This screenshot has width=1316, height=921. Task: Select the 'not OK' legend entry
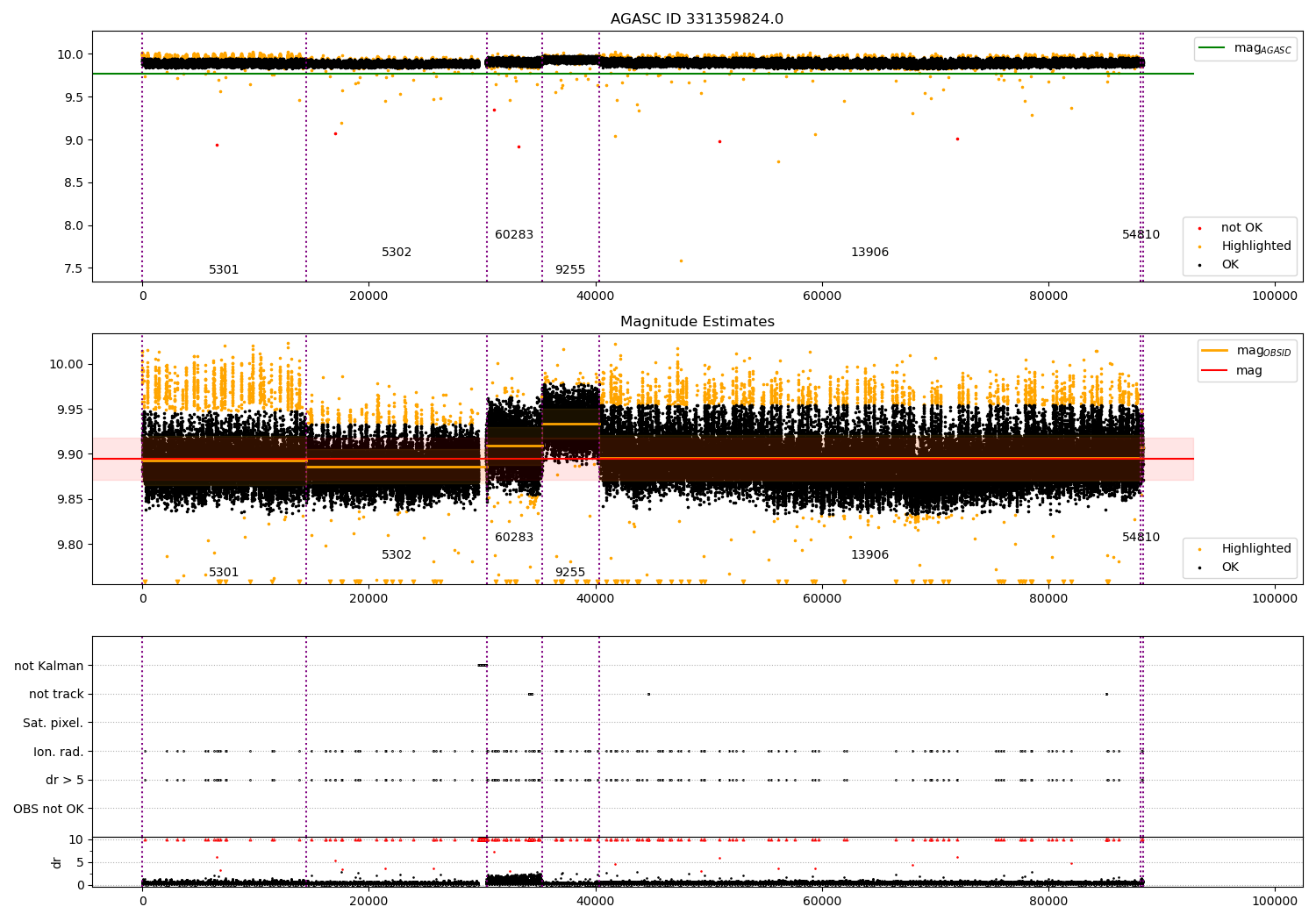pyautogui.click(x=1241, y=228)
